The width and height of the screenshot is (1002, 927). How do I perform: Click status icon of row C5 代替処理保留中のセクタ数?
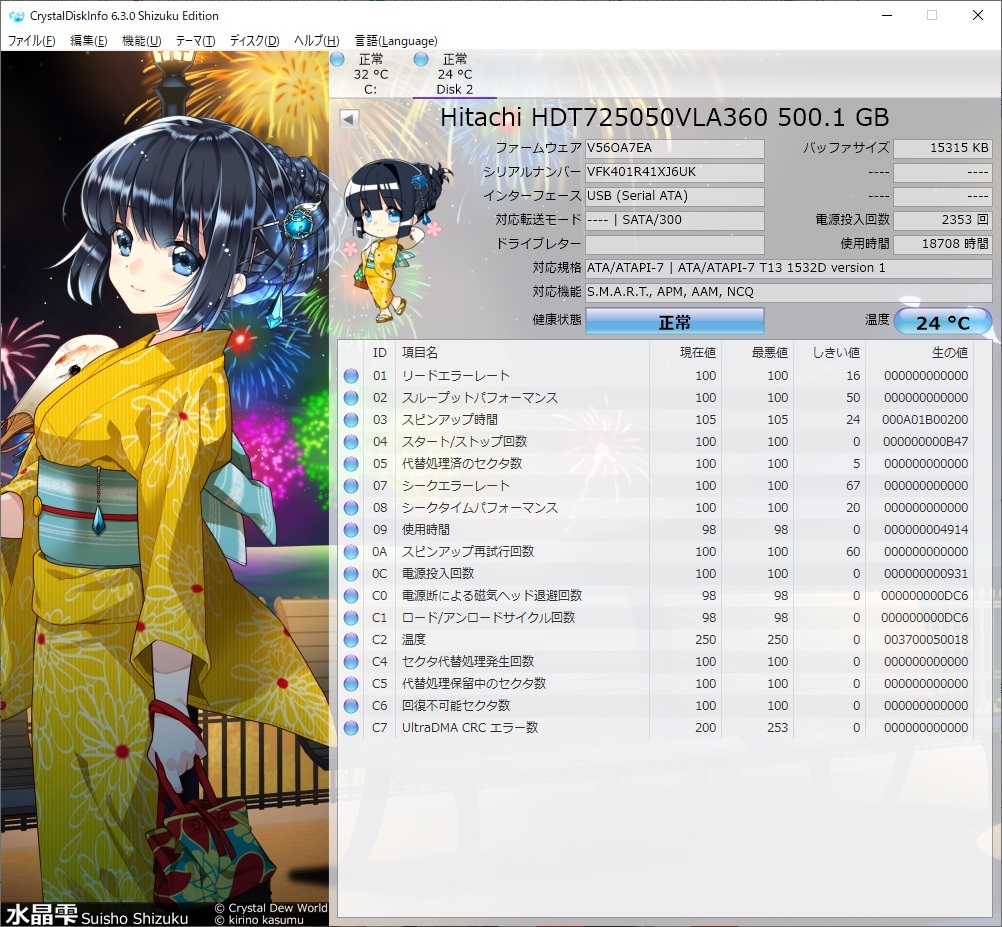(x=351, y=684)
